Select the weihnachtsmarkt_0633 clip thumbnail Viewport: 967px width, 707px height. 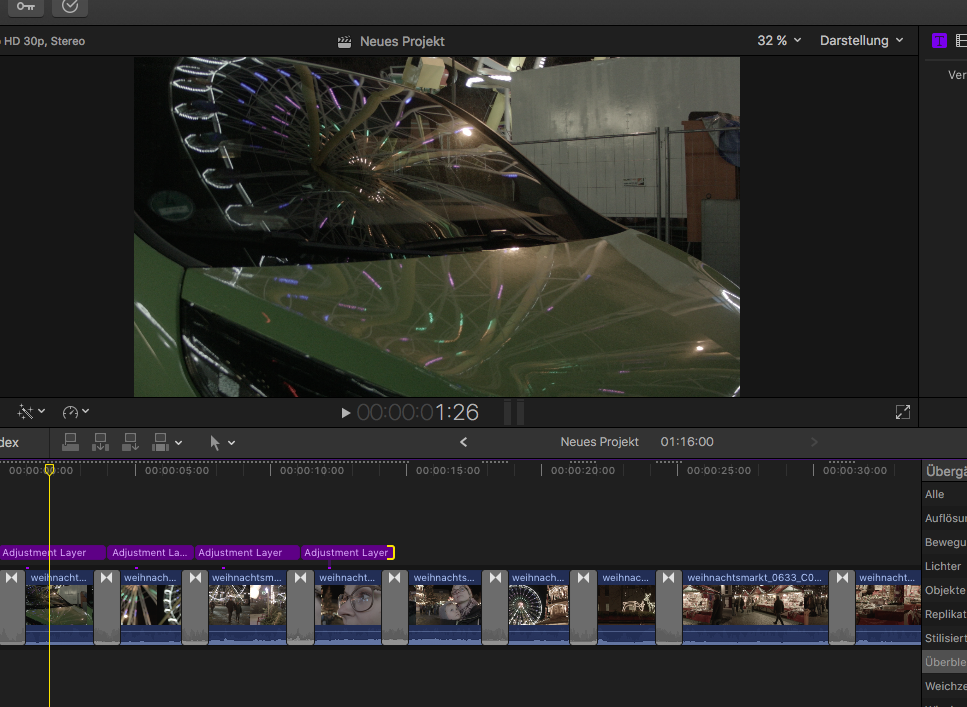pyautogui.click(x=755, y=605)
